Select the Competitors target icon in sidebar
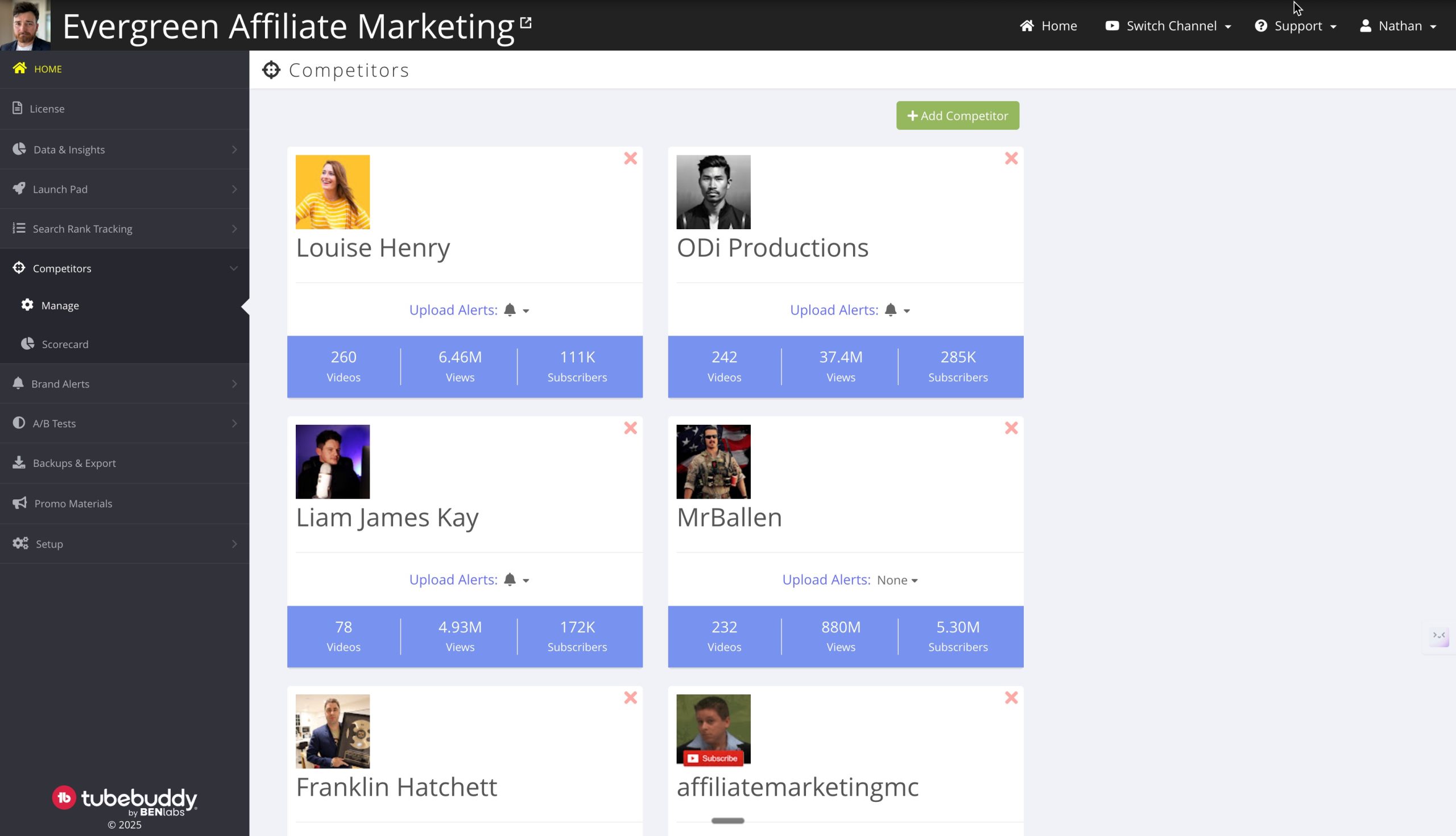The width and height of the screenshot is (1456, 836). (x=19, y=267)
